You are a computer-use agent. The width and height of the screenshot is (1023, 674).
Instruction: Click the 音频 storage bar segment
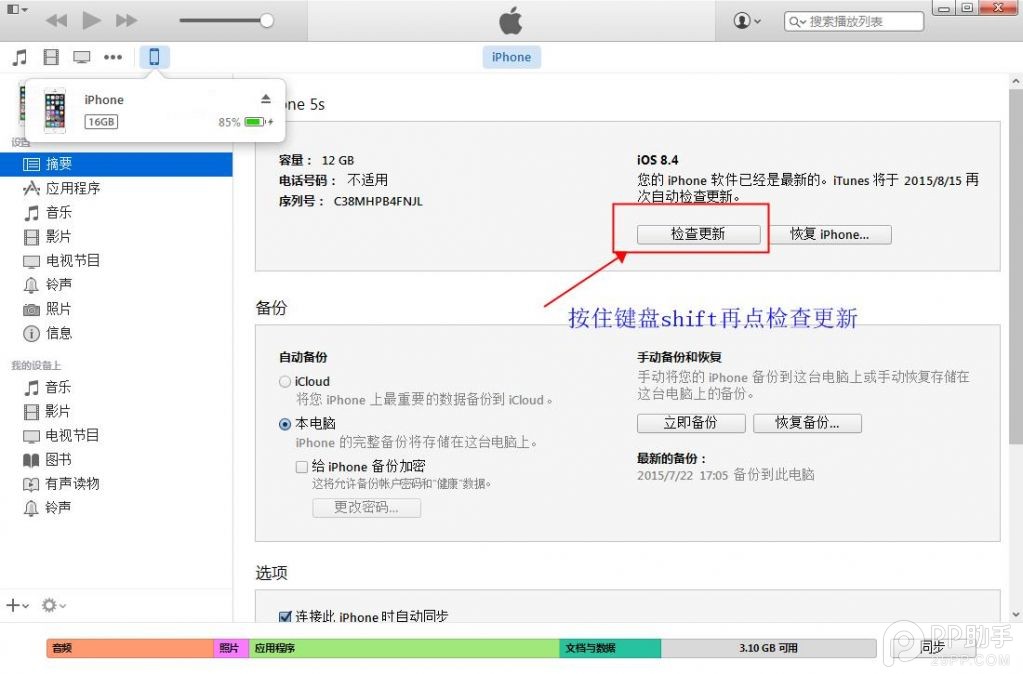[x=130, y=648]
